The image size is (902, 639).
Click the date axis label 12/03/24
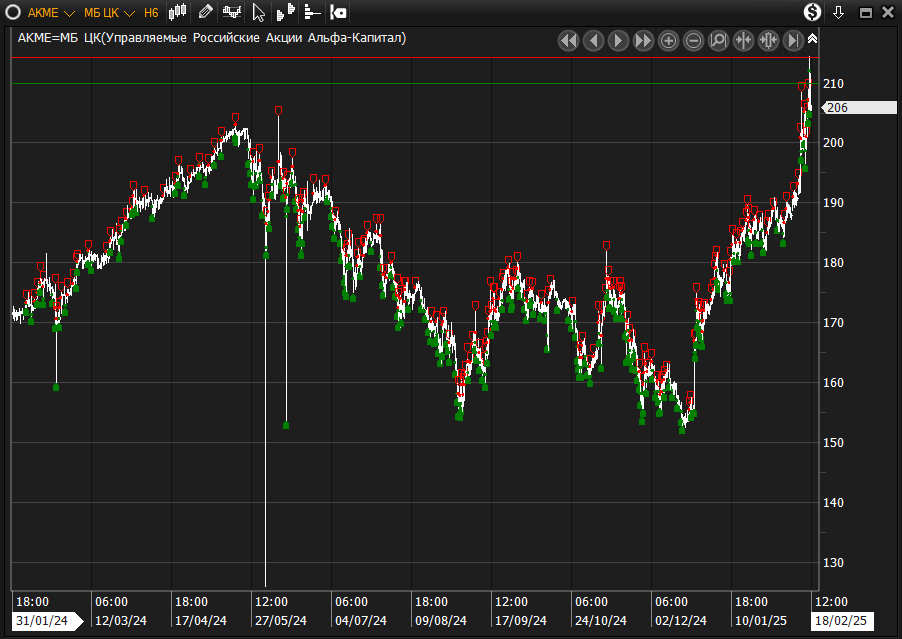pyautogui.click(x=121, y=621)
